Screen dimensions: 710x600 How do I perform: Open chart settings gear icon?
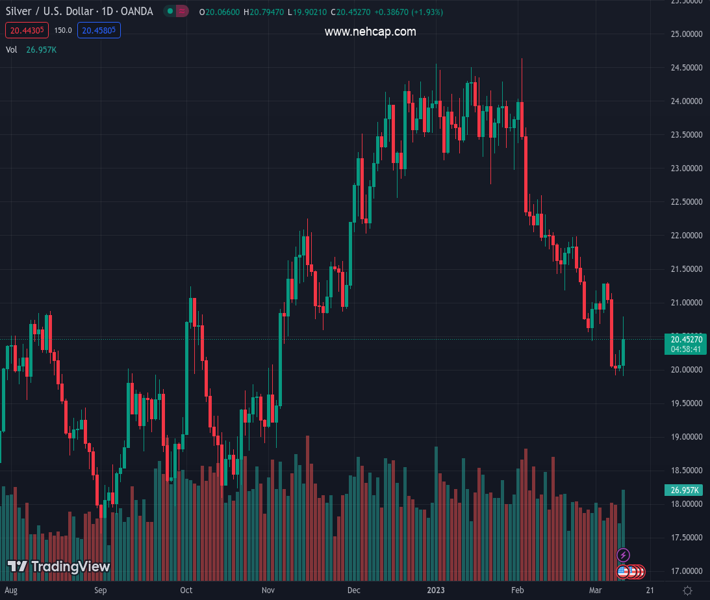click(690, 591)
